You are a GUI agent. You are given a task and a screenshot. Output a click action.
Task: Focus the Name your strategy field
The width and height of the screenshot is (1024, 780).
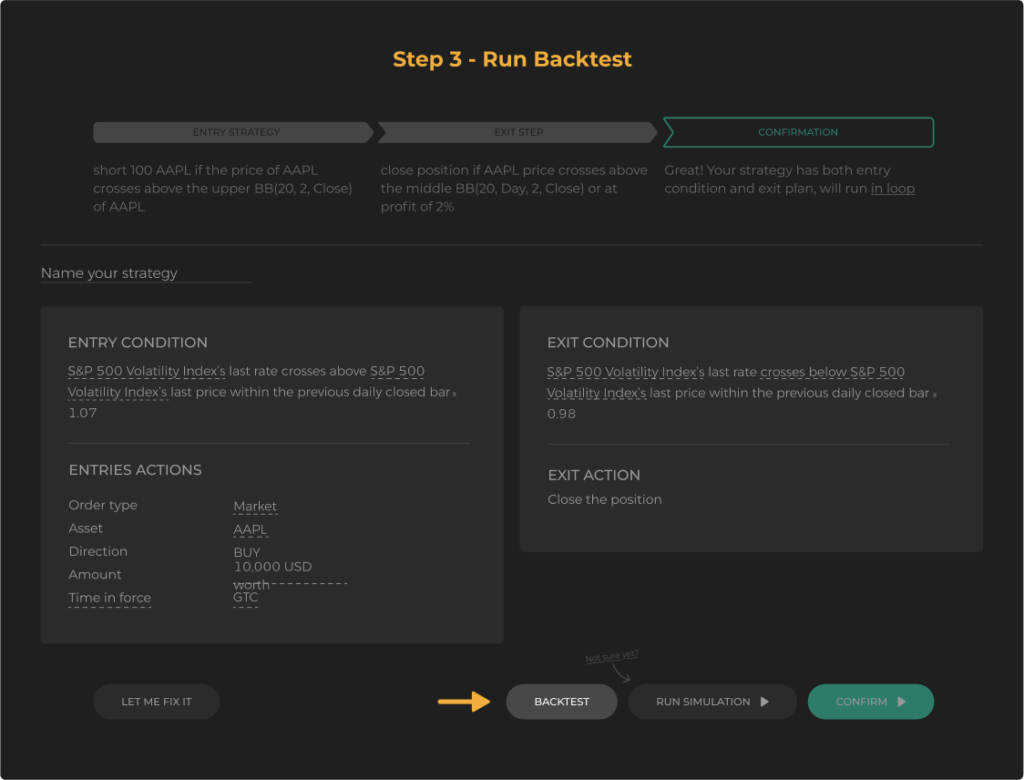pyautogui.click(x=145, y=273)
